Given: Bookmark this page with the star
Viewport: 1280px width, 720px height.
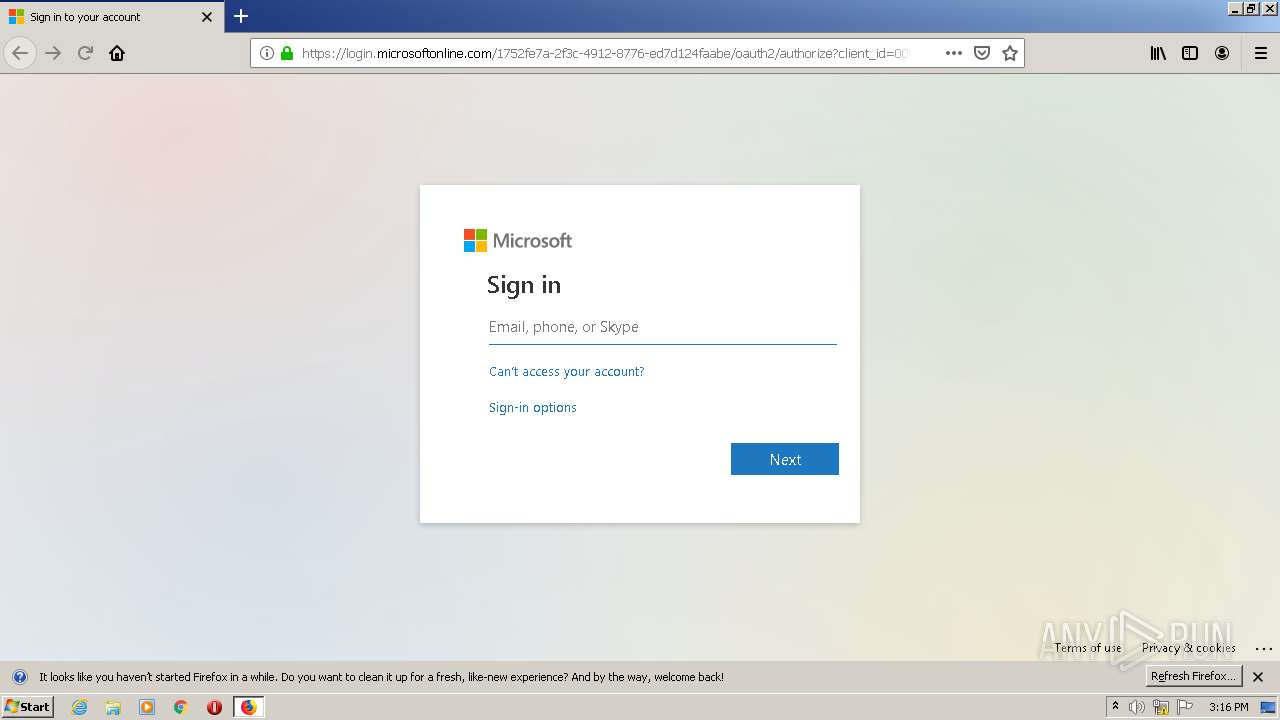Looking at the screenshot, I should click(1010, 53).
